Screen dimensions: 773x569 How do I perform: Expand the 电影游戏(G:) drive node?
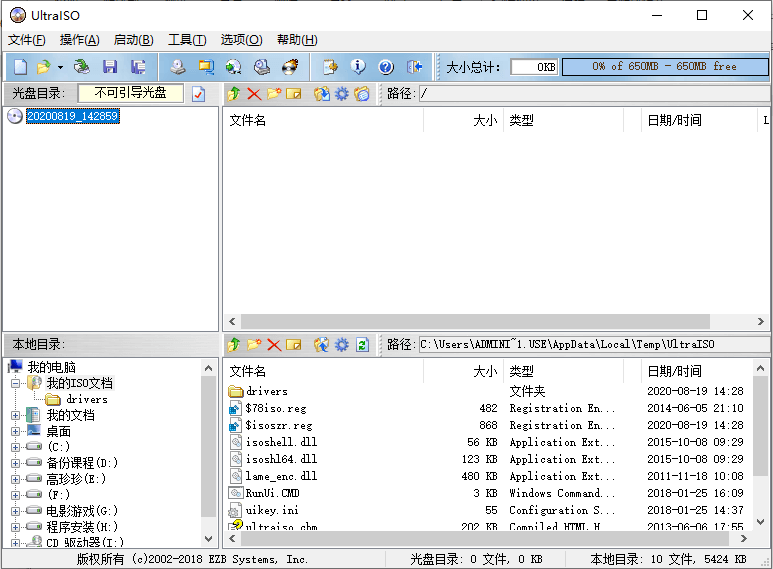(16, 511)
